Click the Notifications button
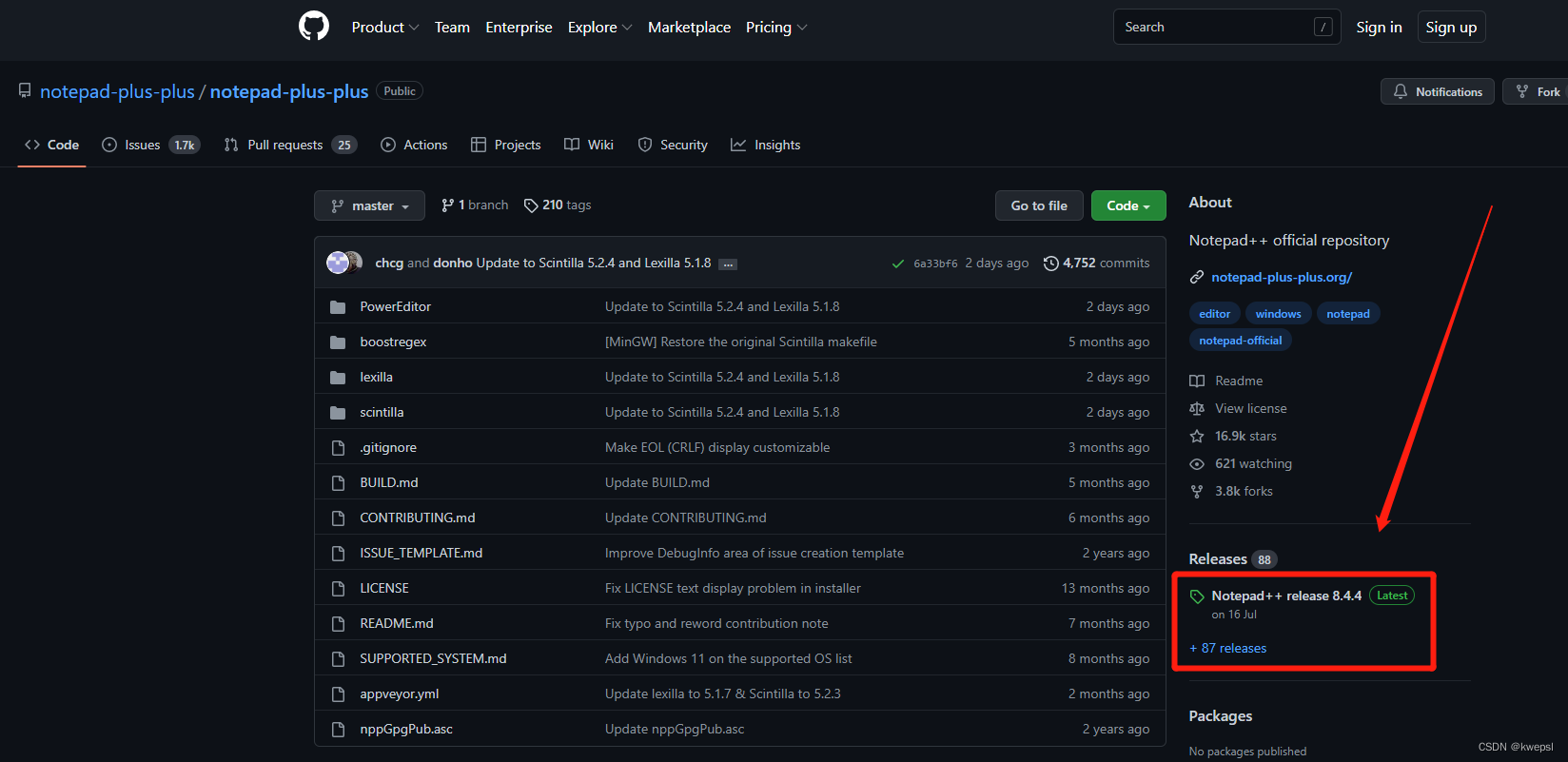Image resolution: width=1568 pixels, height=762 pixels. point(1438,91)
